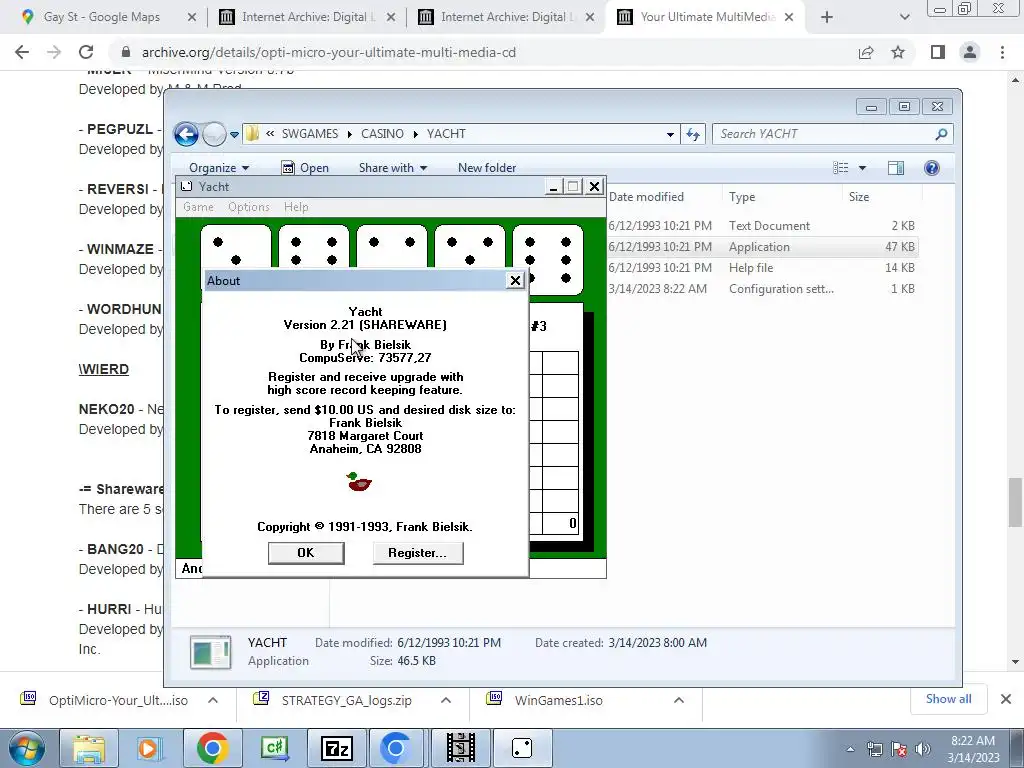This screenshot has width=1024, height=768.
Task: Click the search magnifier icon in Explorer
Action: coord(941,134)
